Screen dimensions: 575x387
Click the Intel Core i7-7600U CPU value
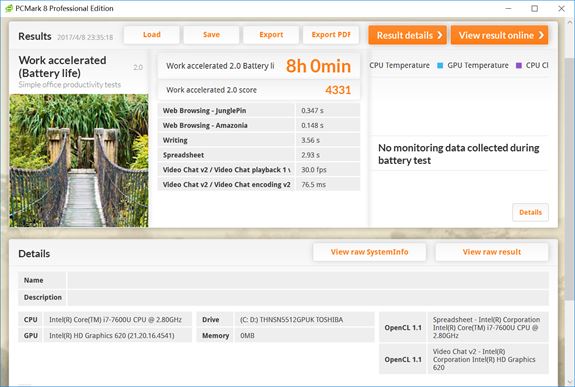pos(115,320)
